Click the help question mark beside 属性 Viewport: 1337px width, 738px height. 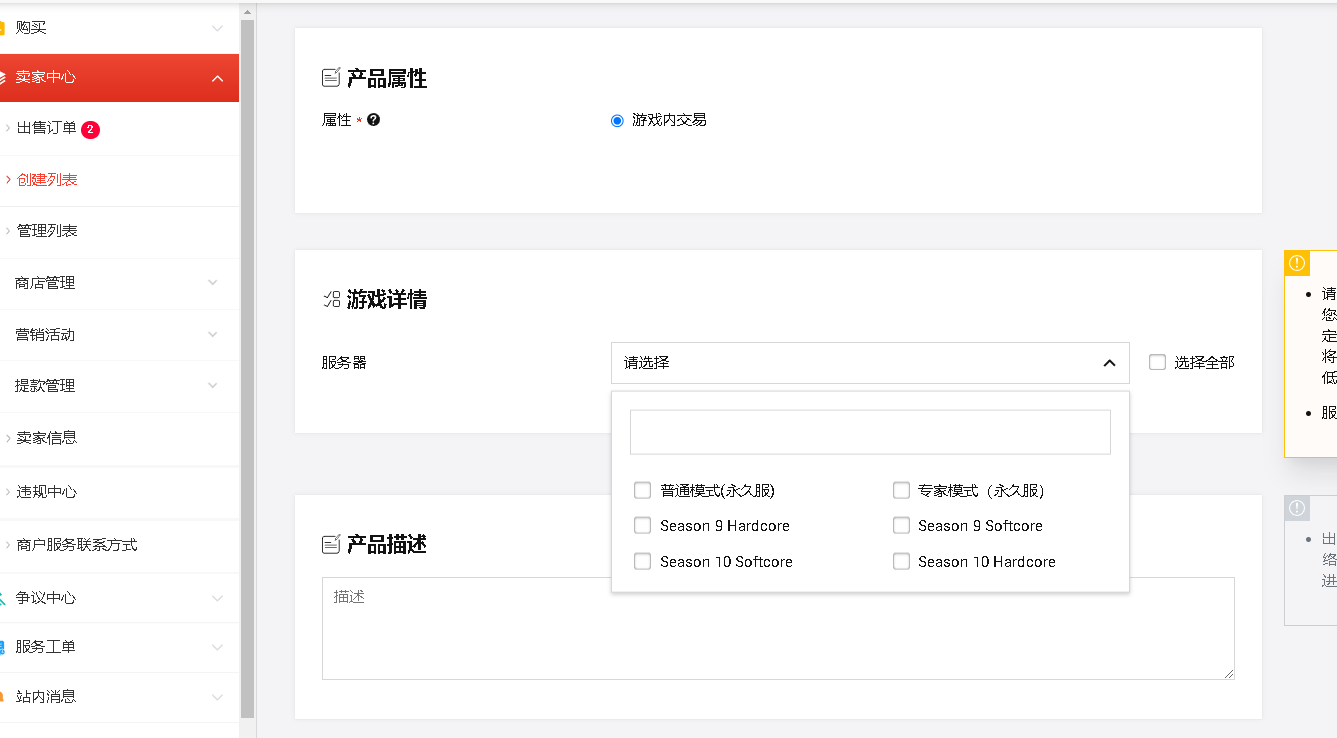point(374,120)
